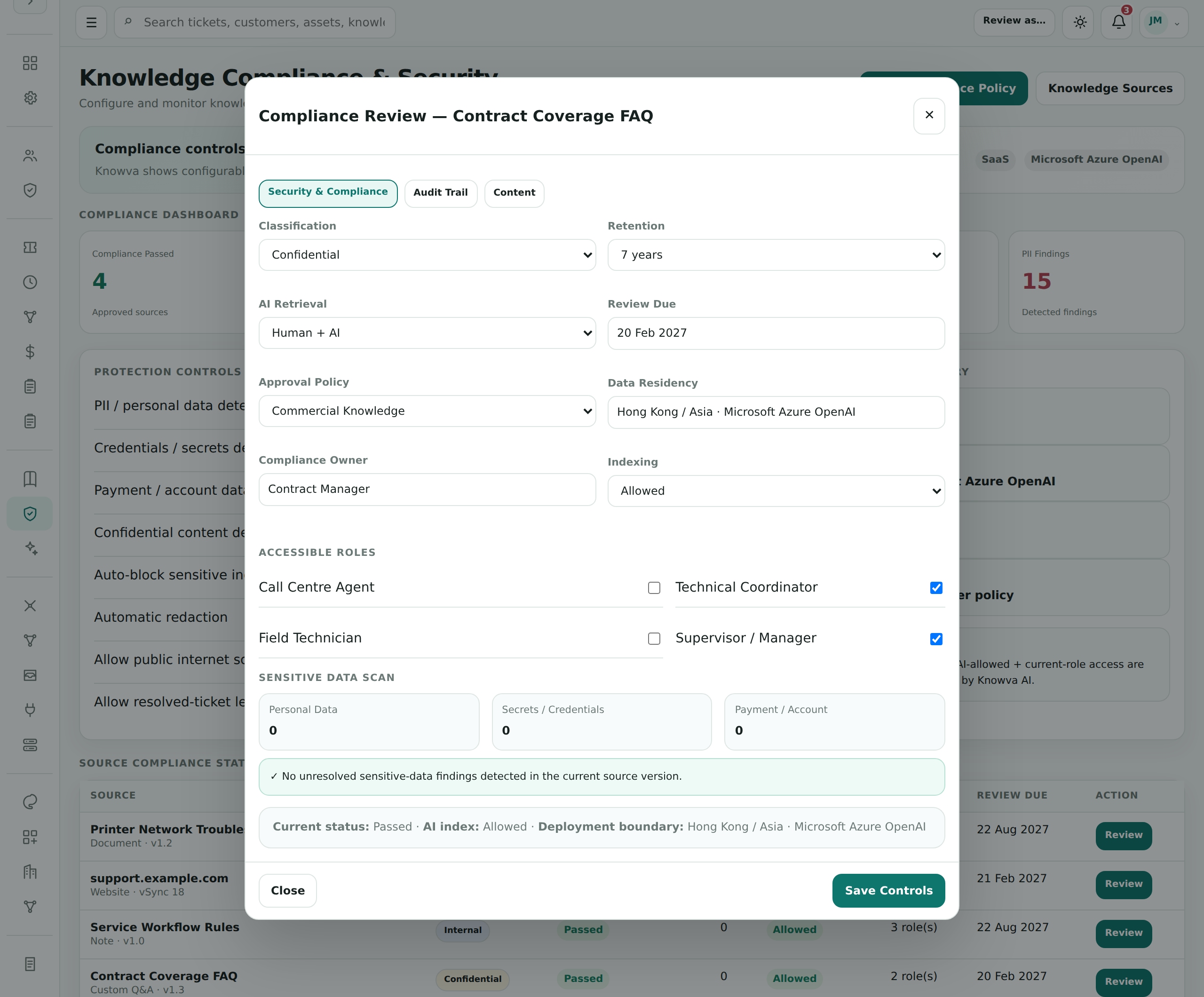Open the dollar sign billing icon
Viewport: 1204px width, 997px height.
[x=30, y=351]
